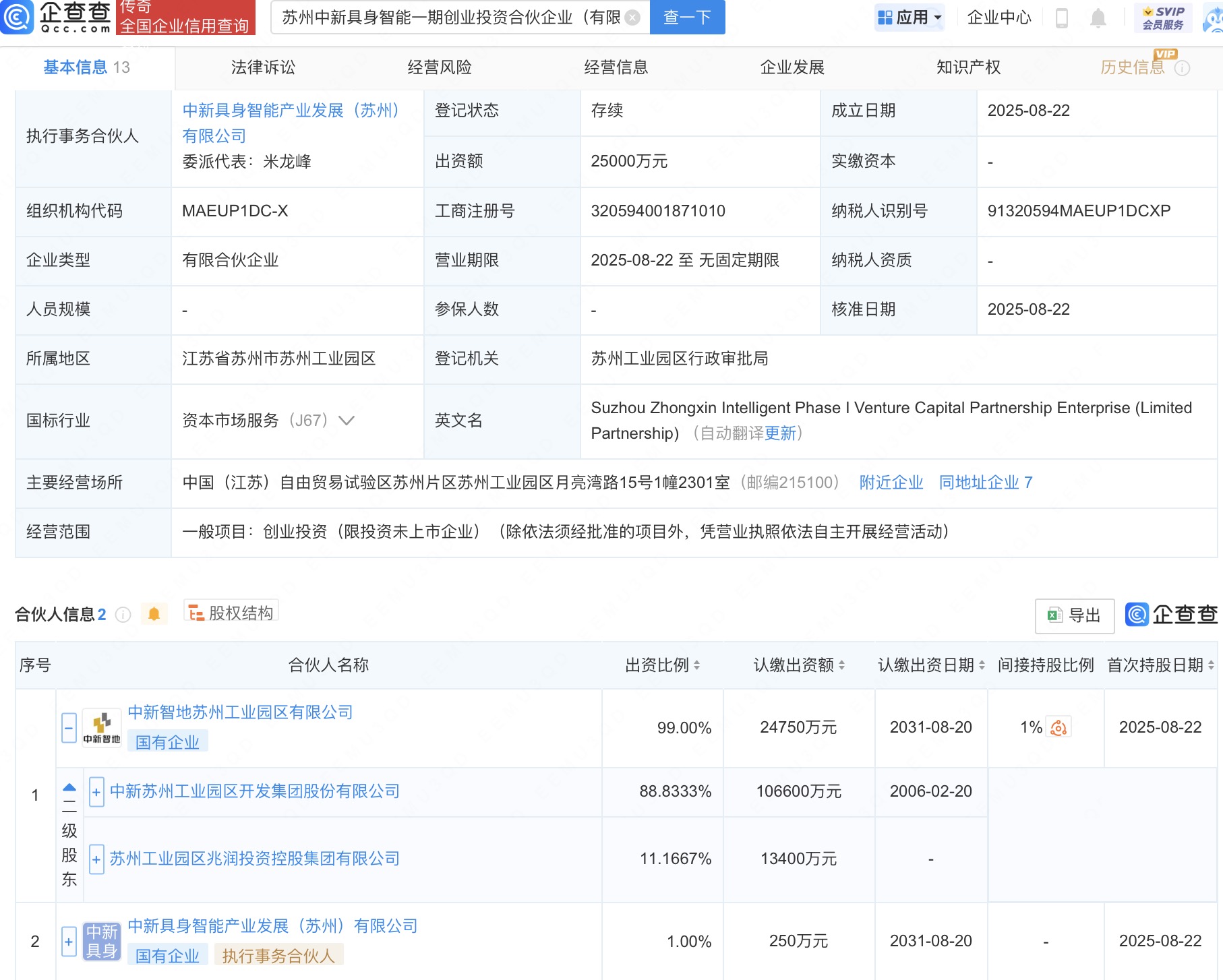This screenshot has height=980, width=1223.
Task: Open 企业中心 link in header
Action: coord(999,18)
